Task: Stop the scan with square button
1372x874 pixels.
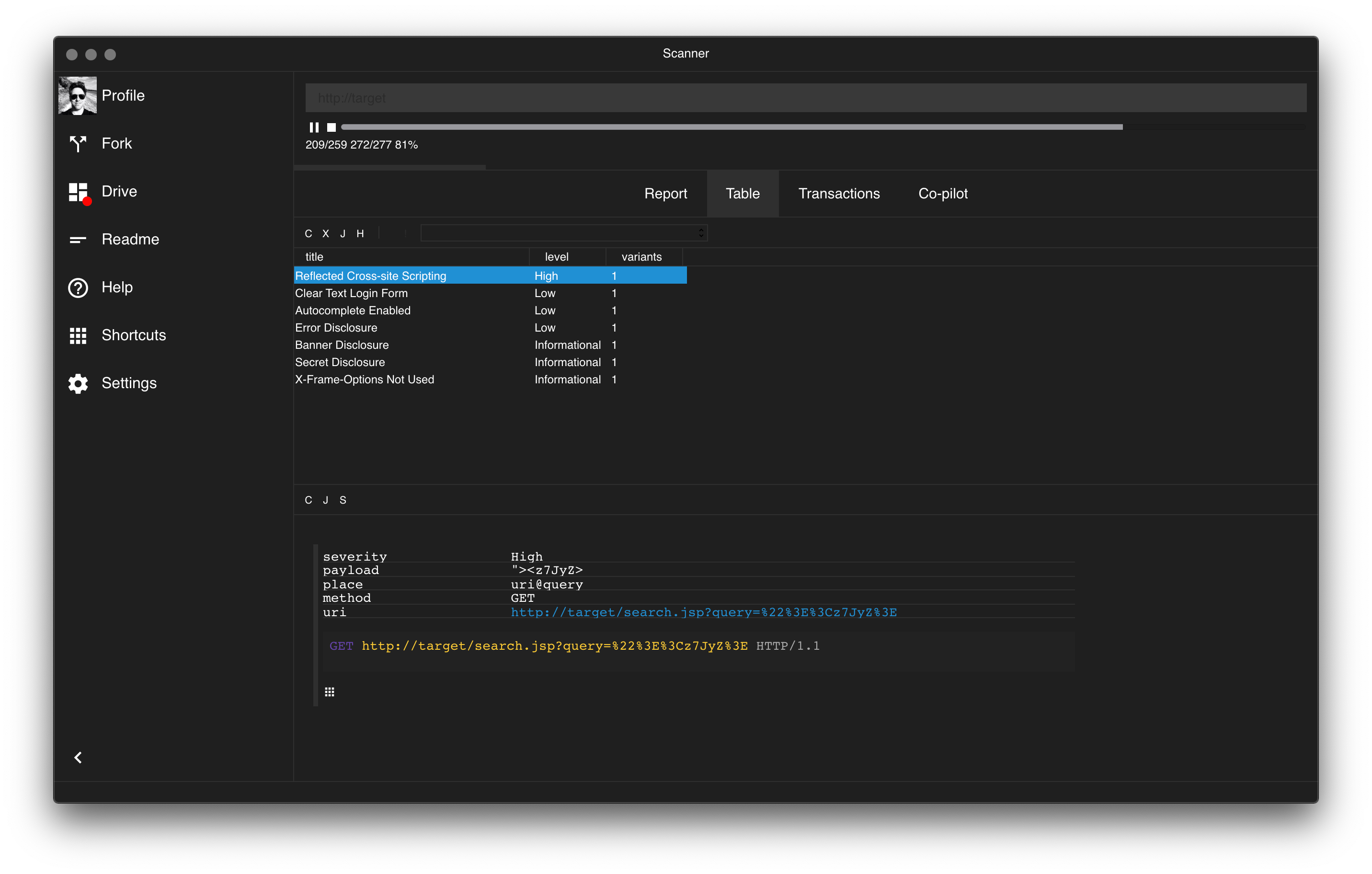Action: click(x=331, y=127)
